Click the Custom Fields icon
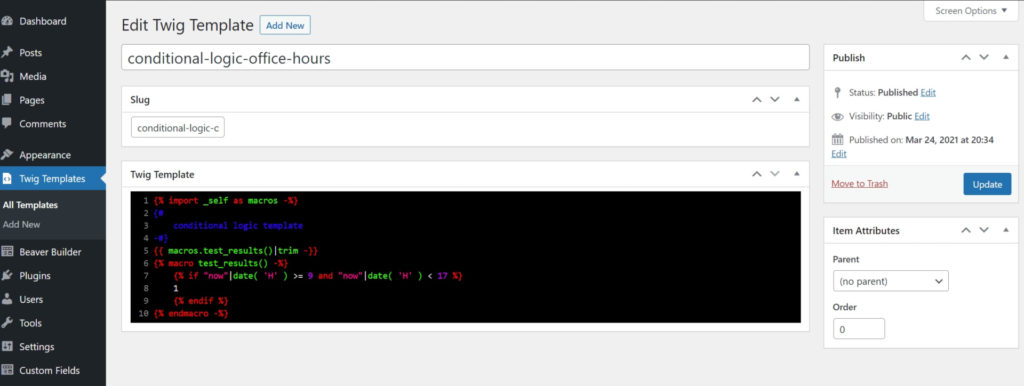The height and width of the screenshot is (386, 1024). (x=7, y=370)
